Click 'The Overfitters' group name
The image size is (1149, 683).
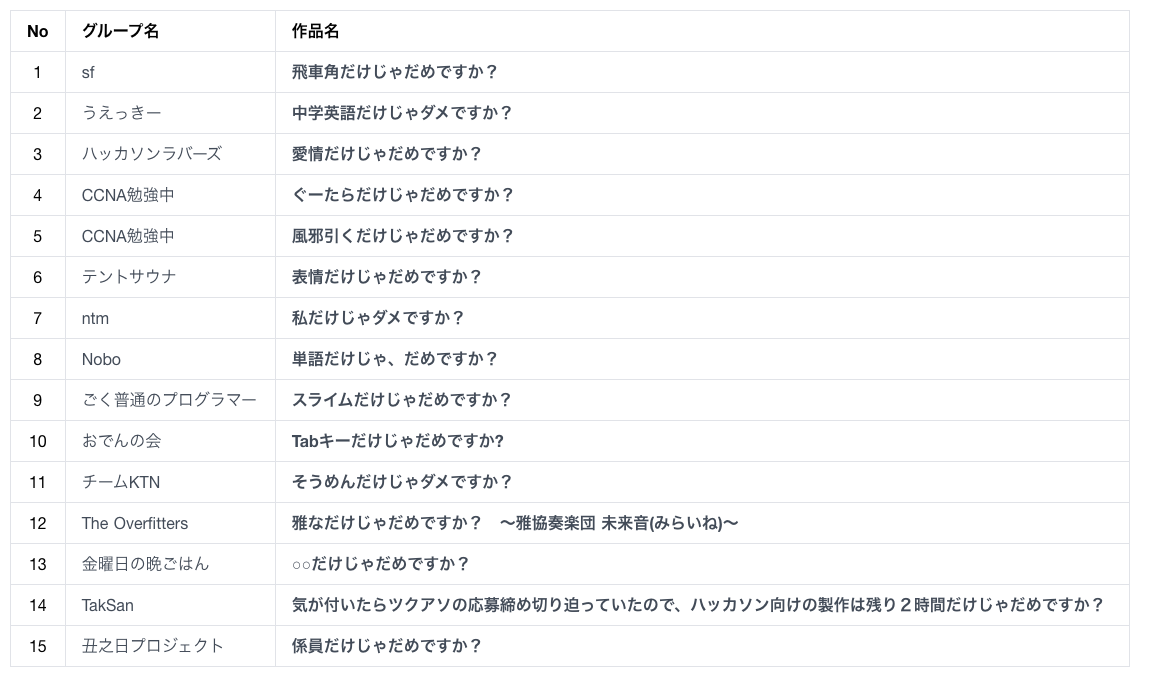click(x=135, y=523)
